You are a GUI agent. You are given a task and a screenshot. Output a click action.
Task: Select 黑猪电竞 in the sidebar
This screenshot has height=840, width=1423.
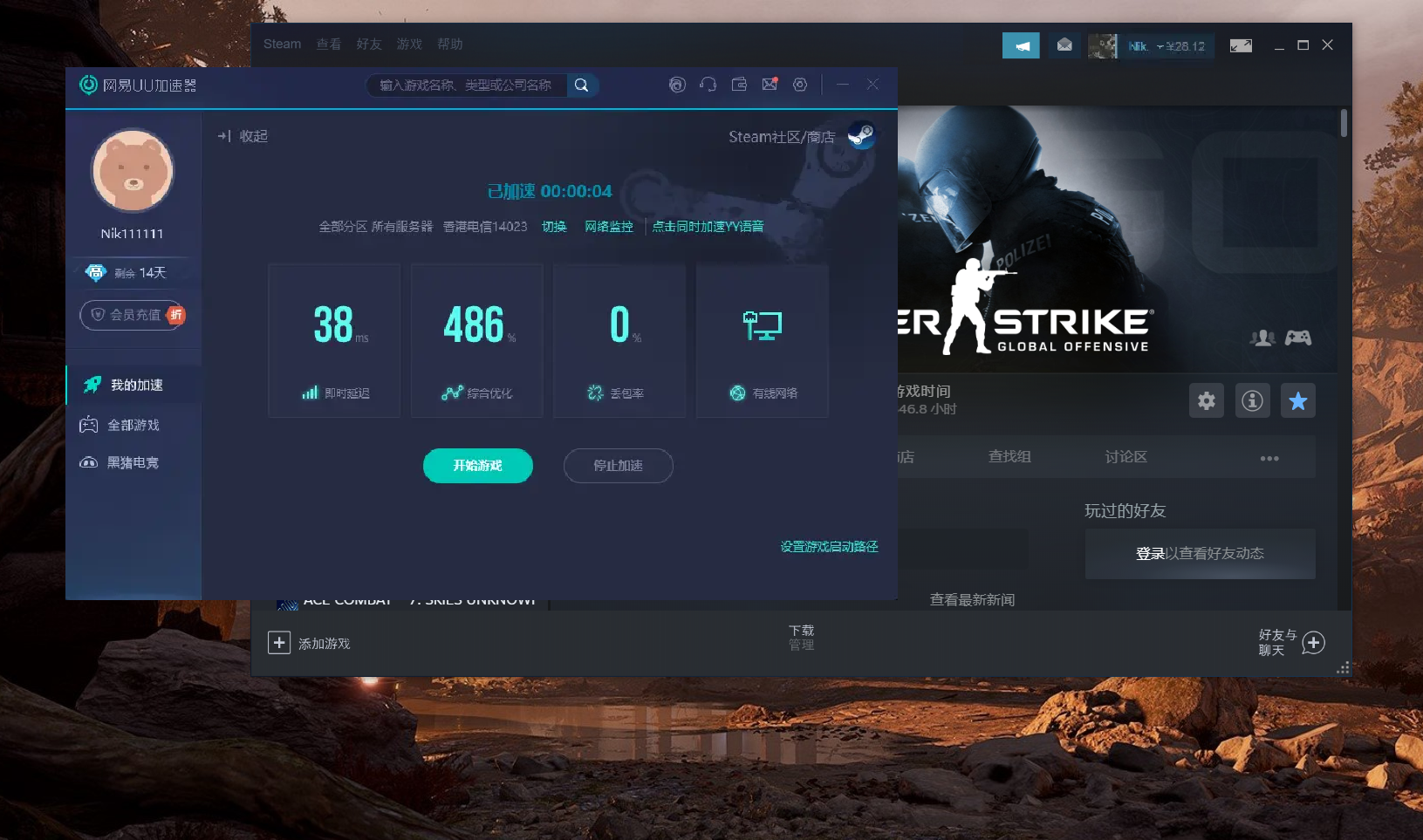(133, 462)
